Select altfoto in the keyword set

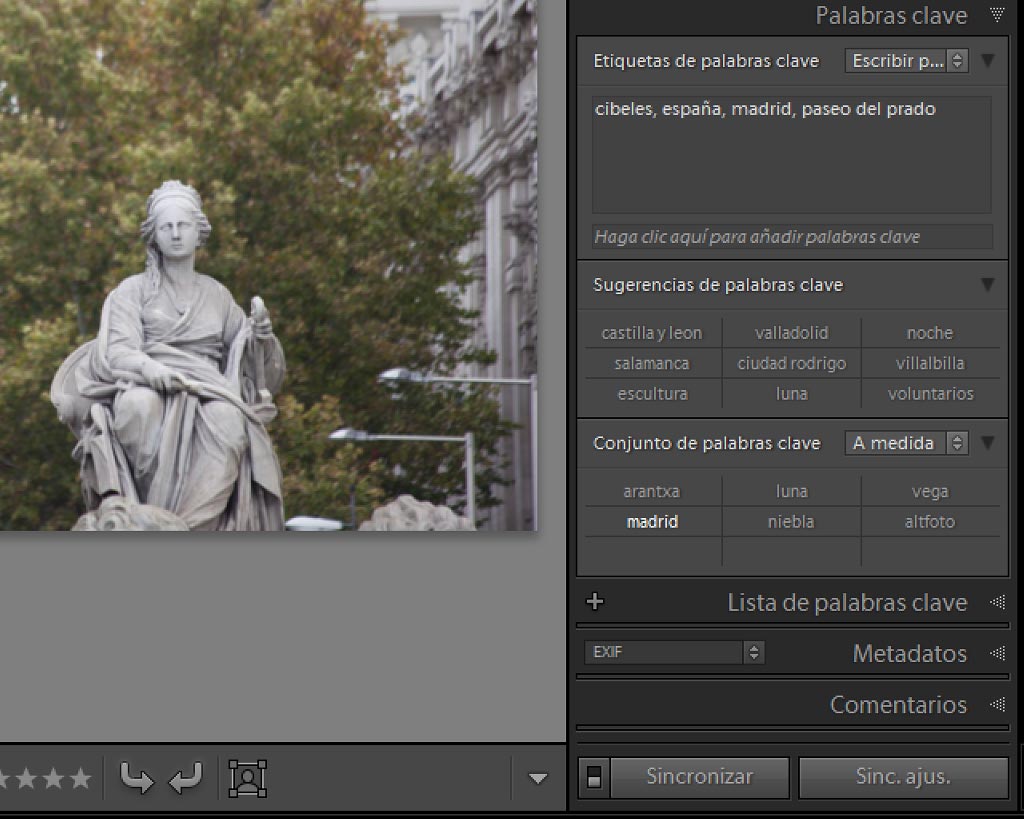(930, 522)
